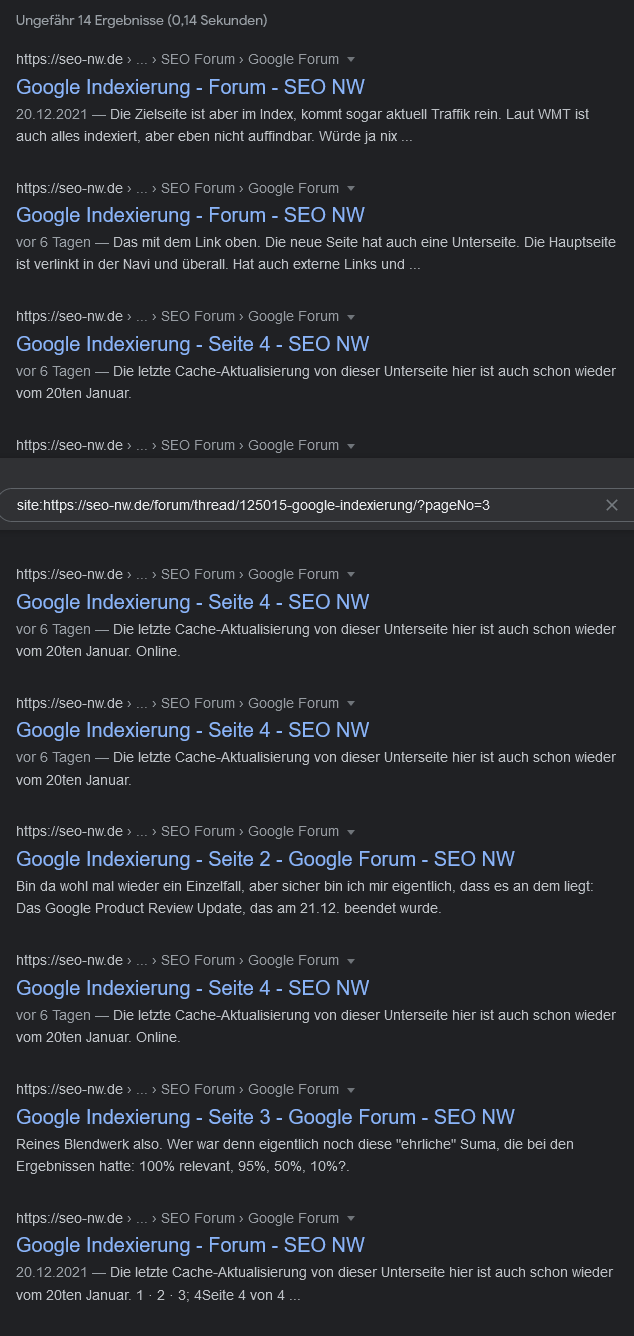
Task: Open the Seite 4 result title directly below the search bar
Action: tap(193, 602)
